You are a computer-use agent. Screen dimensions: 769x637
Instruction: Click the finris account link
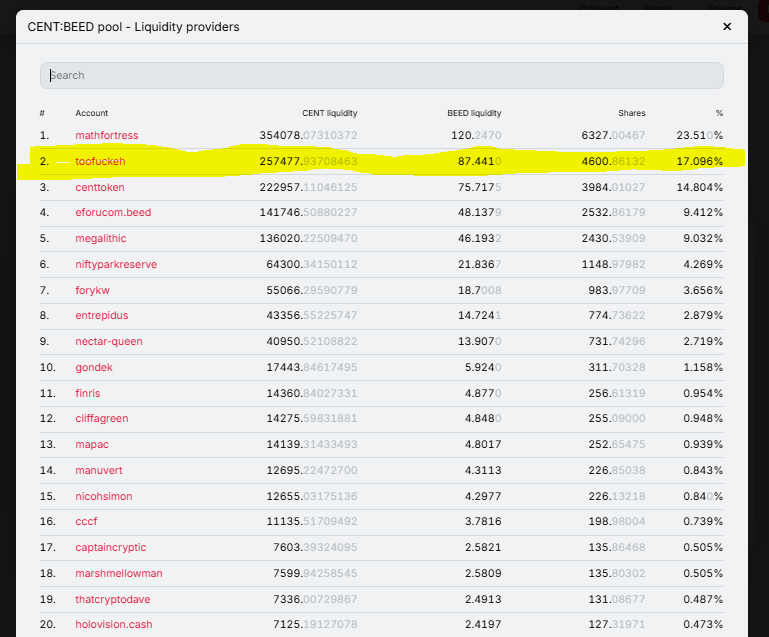88,393
